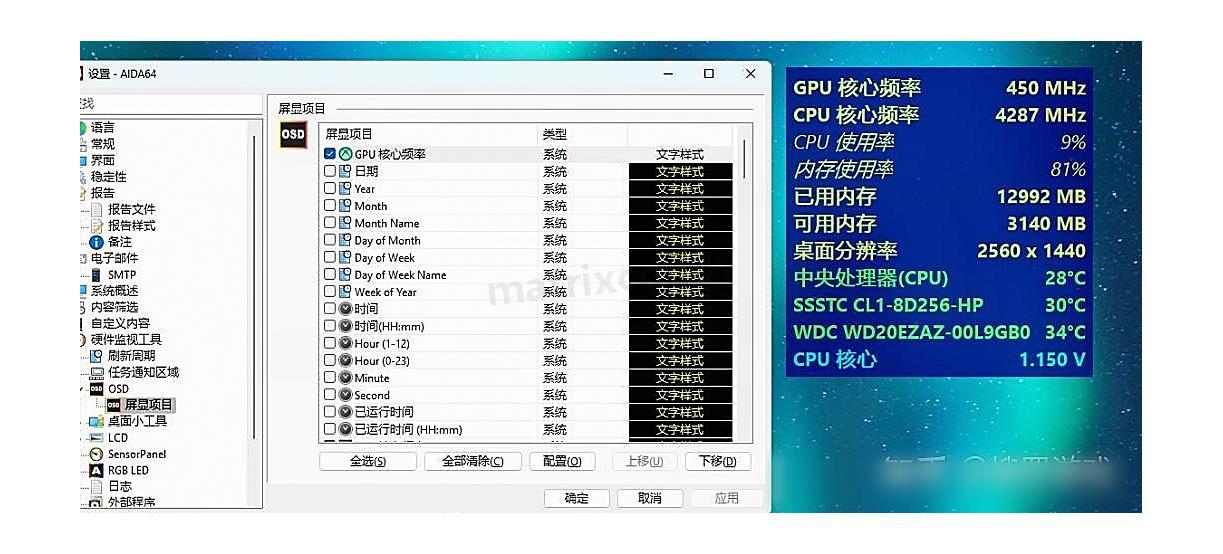Viewport: 1223px width, 554px height.
Task: Click 文字样式 swatch in 日期 row
Action: click(x=680, y=172)
